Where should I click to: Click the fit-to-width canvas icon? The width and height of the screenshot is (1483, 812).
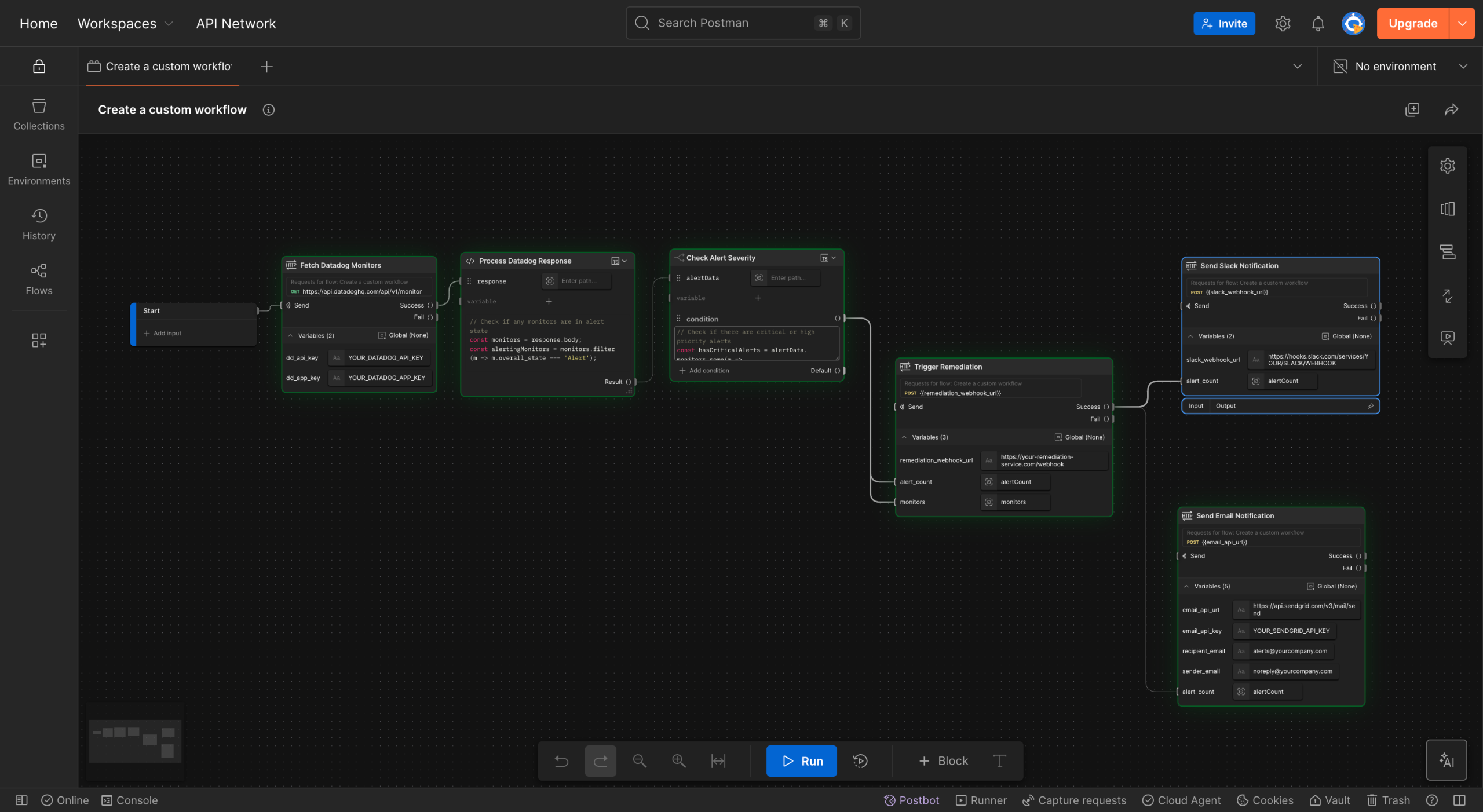(718, 760)
